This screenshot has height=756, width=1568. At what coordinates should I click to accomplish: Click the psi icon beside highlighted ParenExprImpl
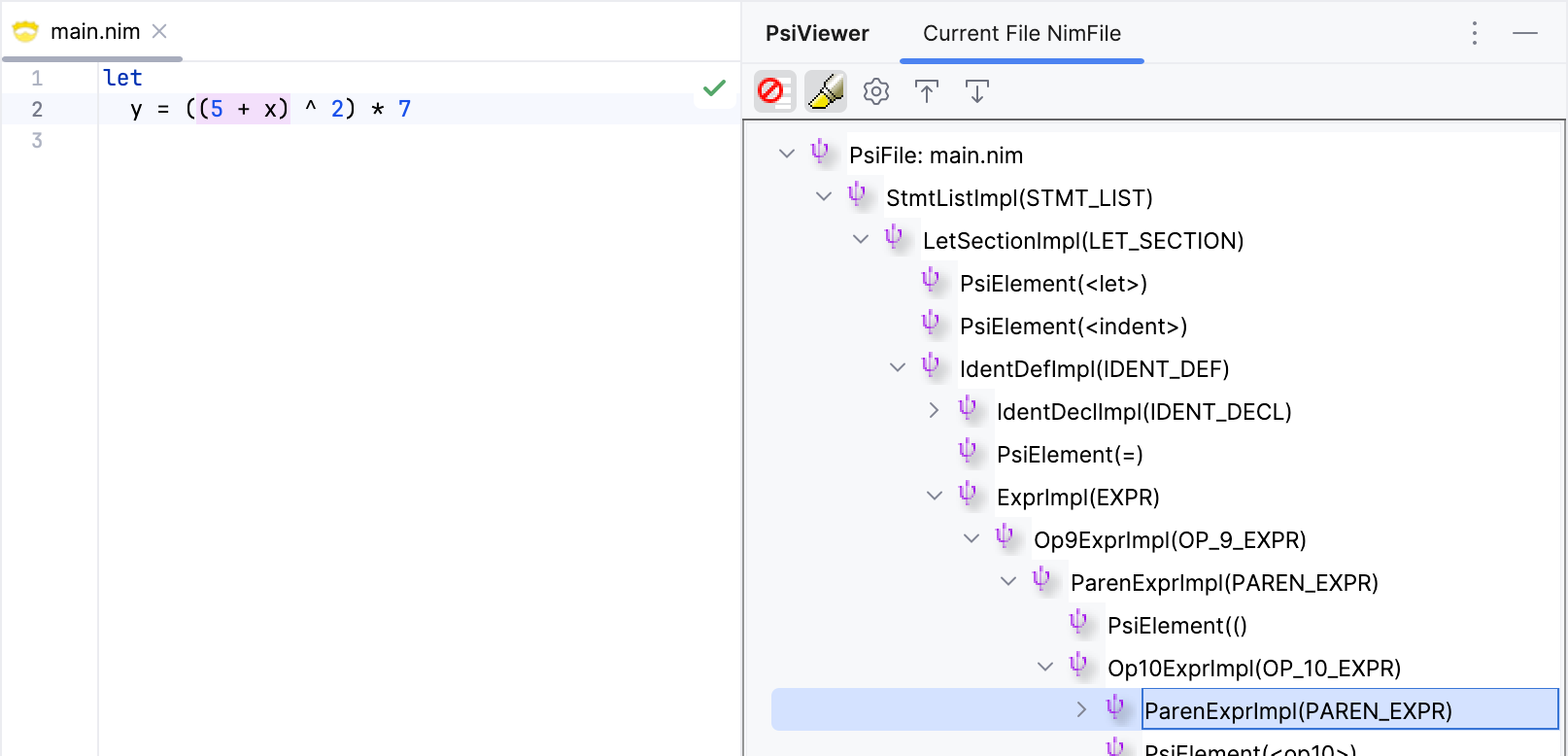point(1115,707)
